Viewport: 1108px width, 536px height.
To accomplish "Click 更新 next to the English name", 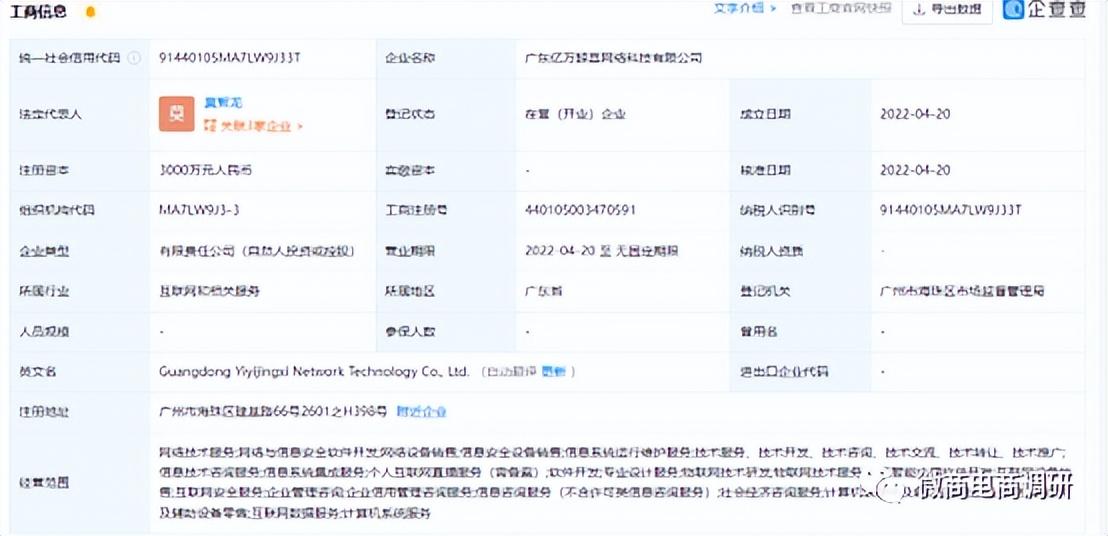I will pyautogui.click(x=553, y=371).
